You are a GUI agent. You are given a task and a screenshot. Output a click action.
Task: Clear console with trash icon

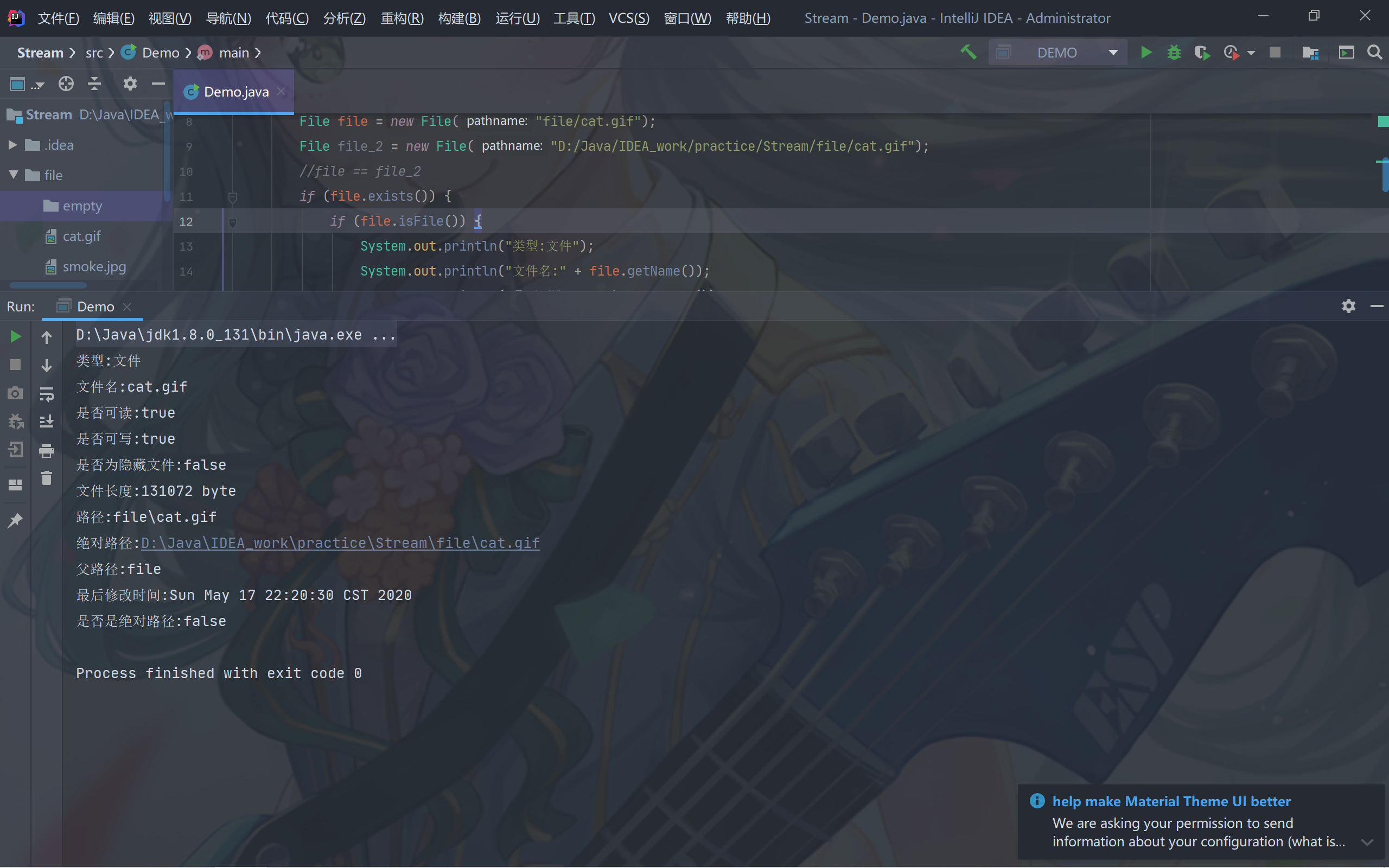[47, 477]
